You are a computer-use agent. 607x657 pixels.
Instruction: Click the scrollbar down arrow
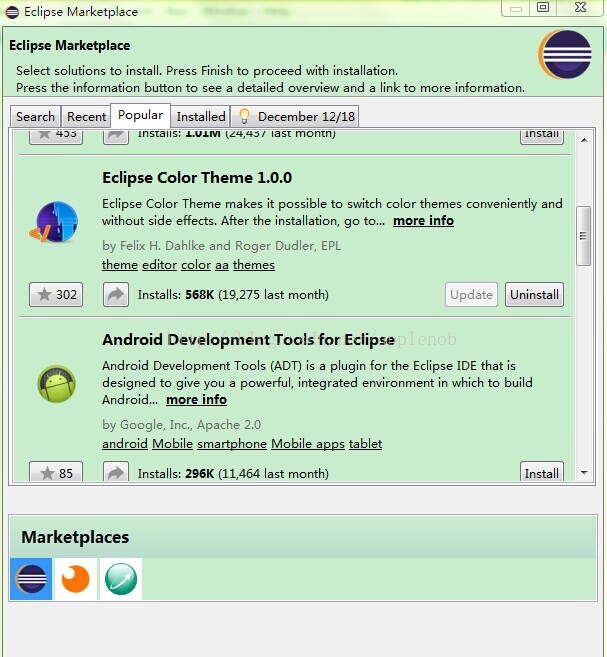coord(584,473)
